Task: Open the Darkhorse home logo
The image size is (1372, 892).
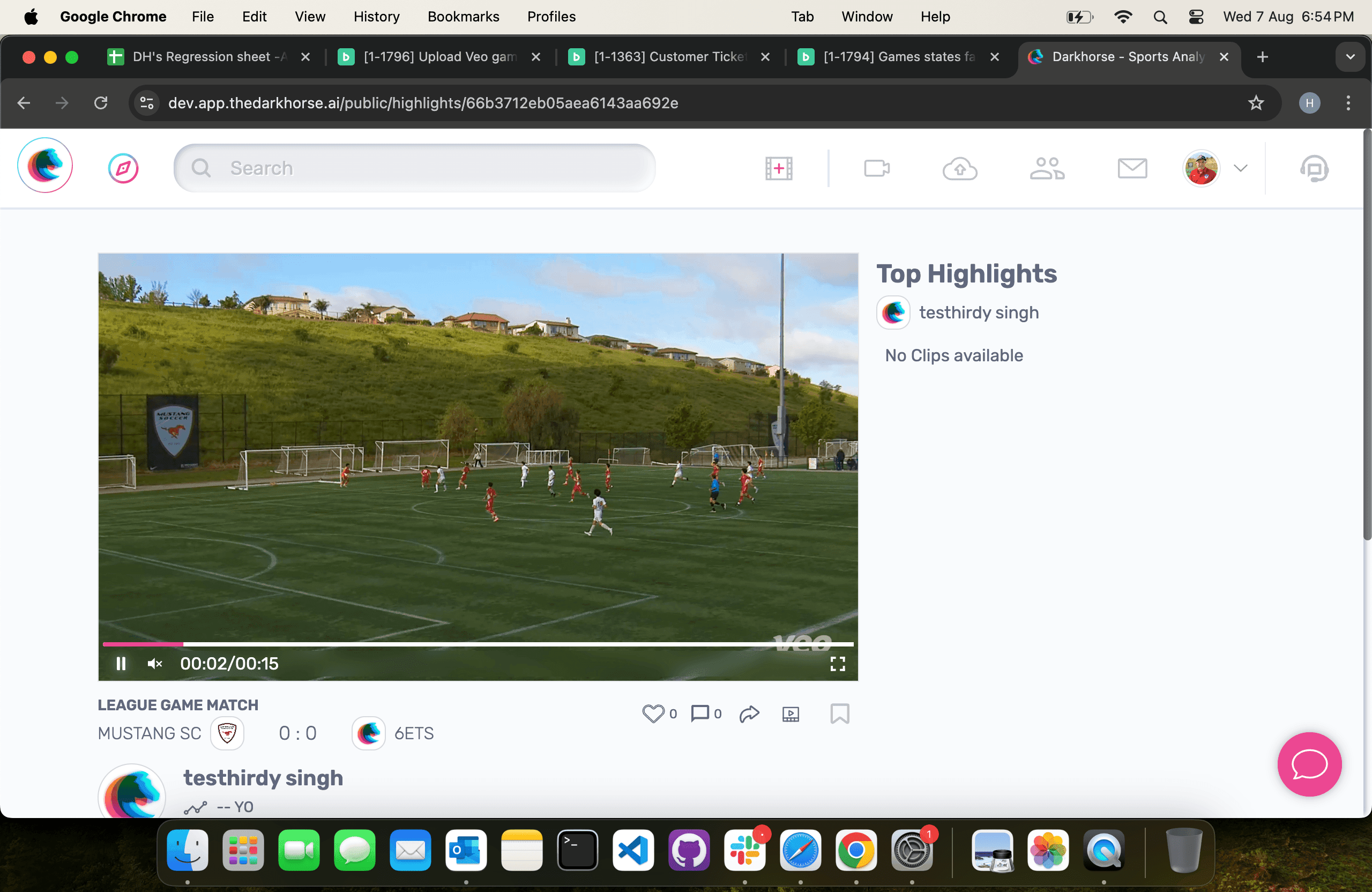Action: tap(45, 166)
